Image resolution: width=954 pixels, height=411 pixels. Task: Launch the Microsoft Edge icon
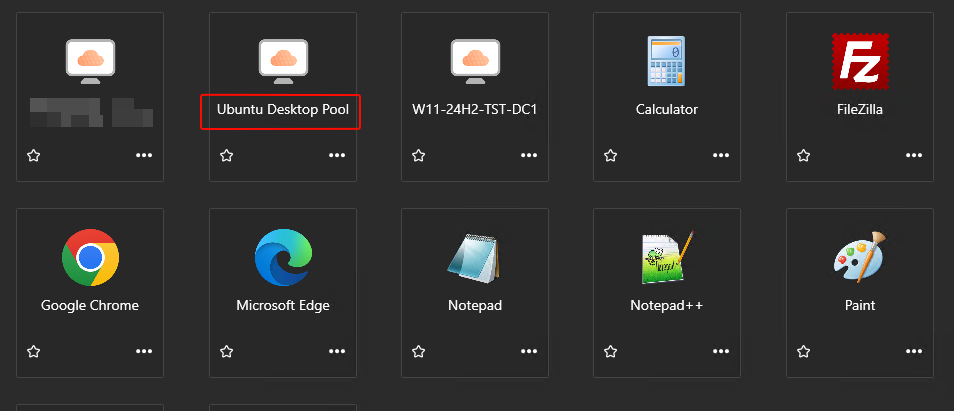tap(283, 257)
